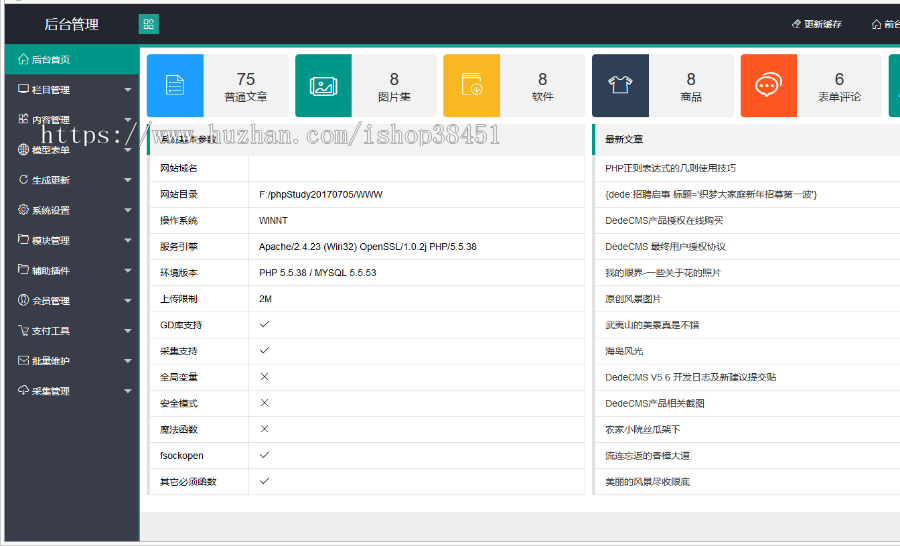900x546 pixels.
Task: Click the yellow 软件 download icon
Action: point(471,86)
